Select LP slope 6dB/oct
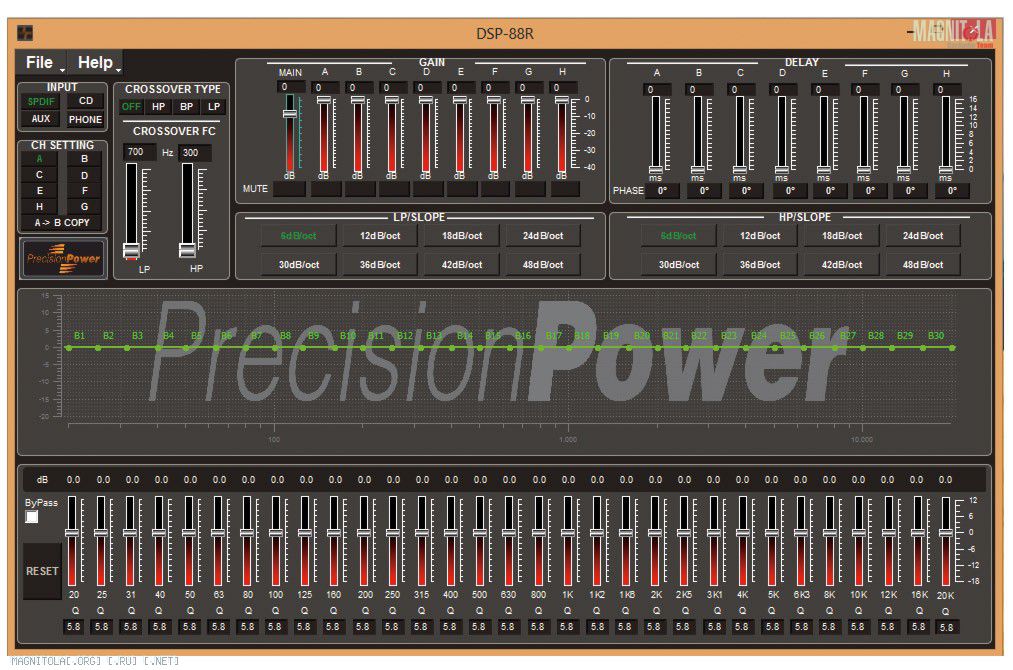 298,236
